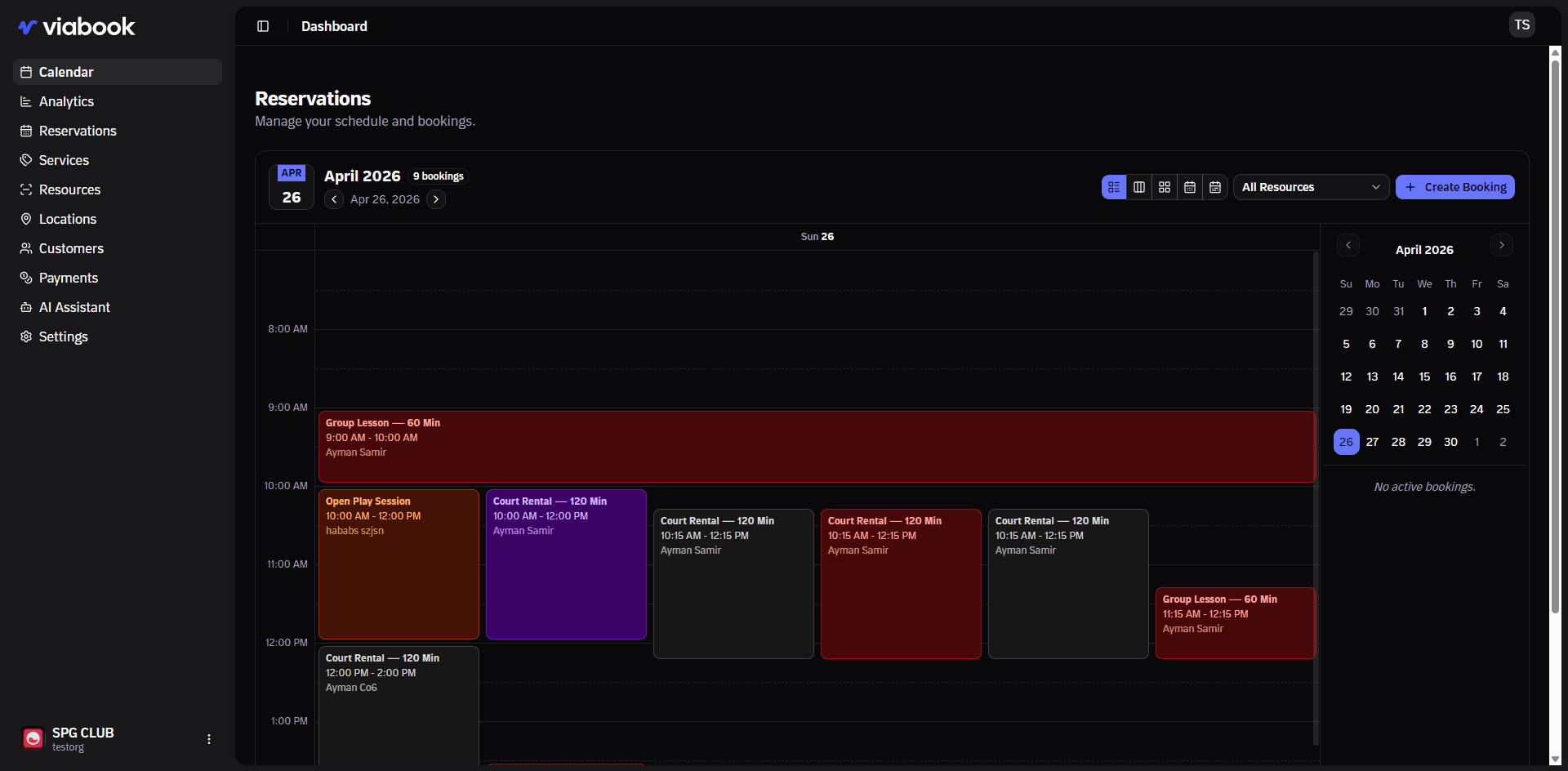Open Calendar in sidebar
Image resolution: width=1568 pixels, height=771 pixels.
click(118, 72)
